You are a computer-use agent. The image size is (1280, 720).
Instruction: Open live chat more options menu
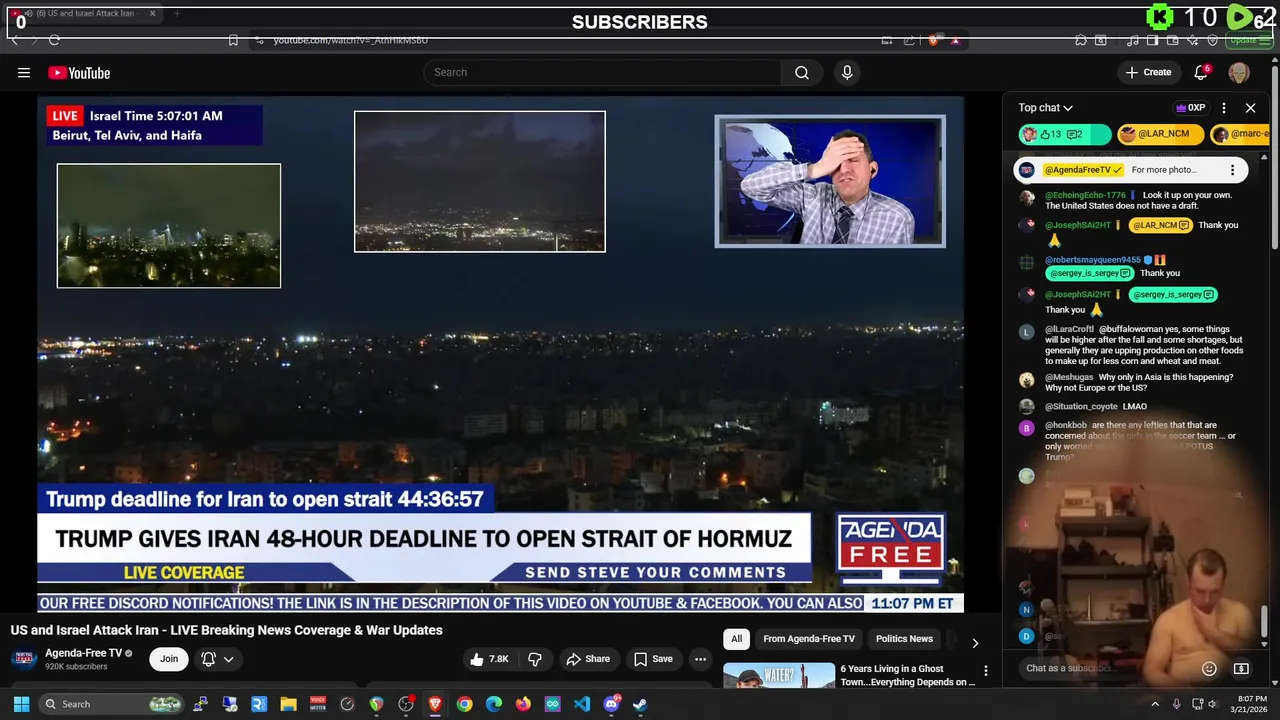click(1224, 108)
